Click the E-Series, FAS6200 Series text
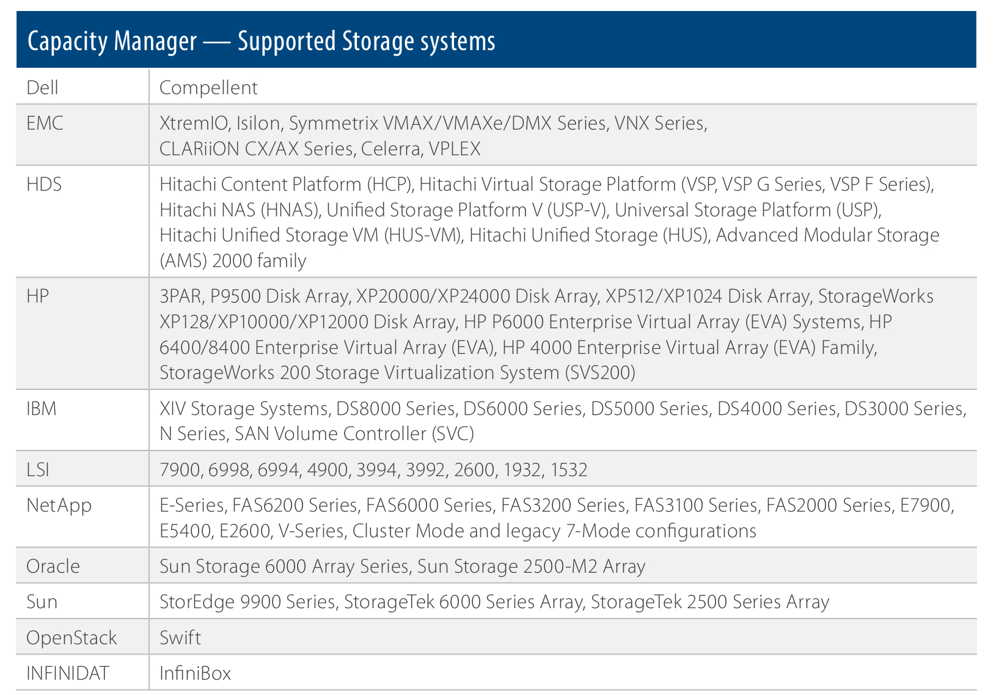This screenshot has width=999, height=695. pos(259,505)
